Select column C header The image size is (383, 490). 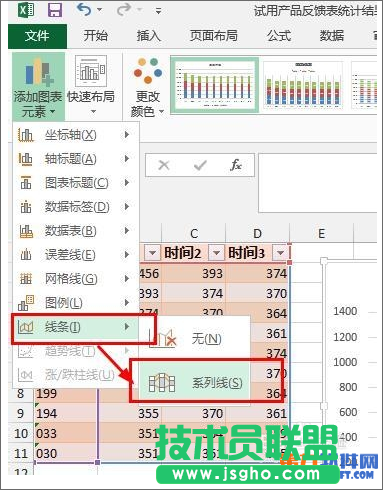(194, 234)
